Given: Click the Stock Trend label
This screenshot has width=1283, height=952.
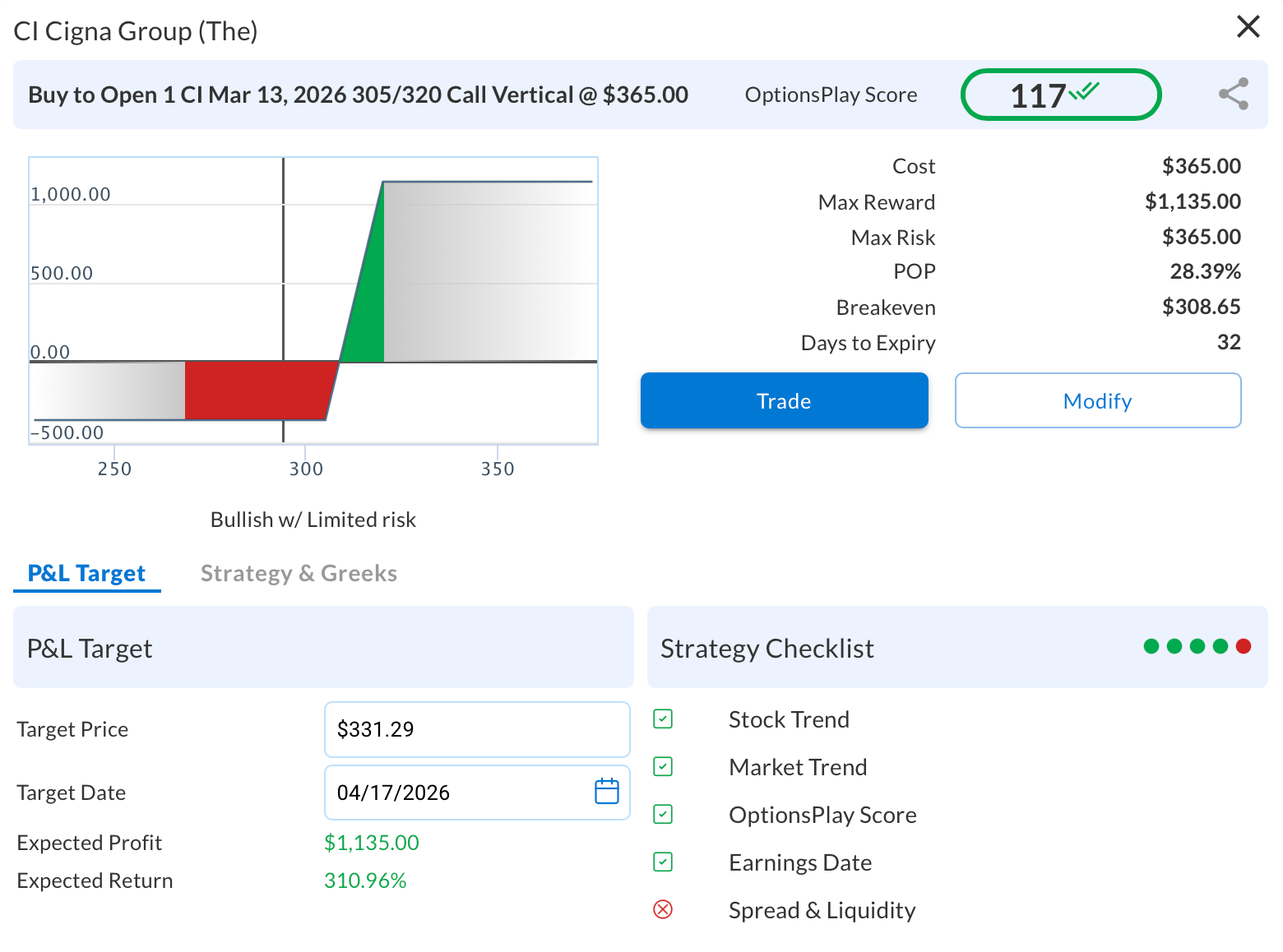Looking at the screenshot, I should [x=789, y=719].
